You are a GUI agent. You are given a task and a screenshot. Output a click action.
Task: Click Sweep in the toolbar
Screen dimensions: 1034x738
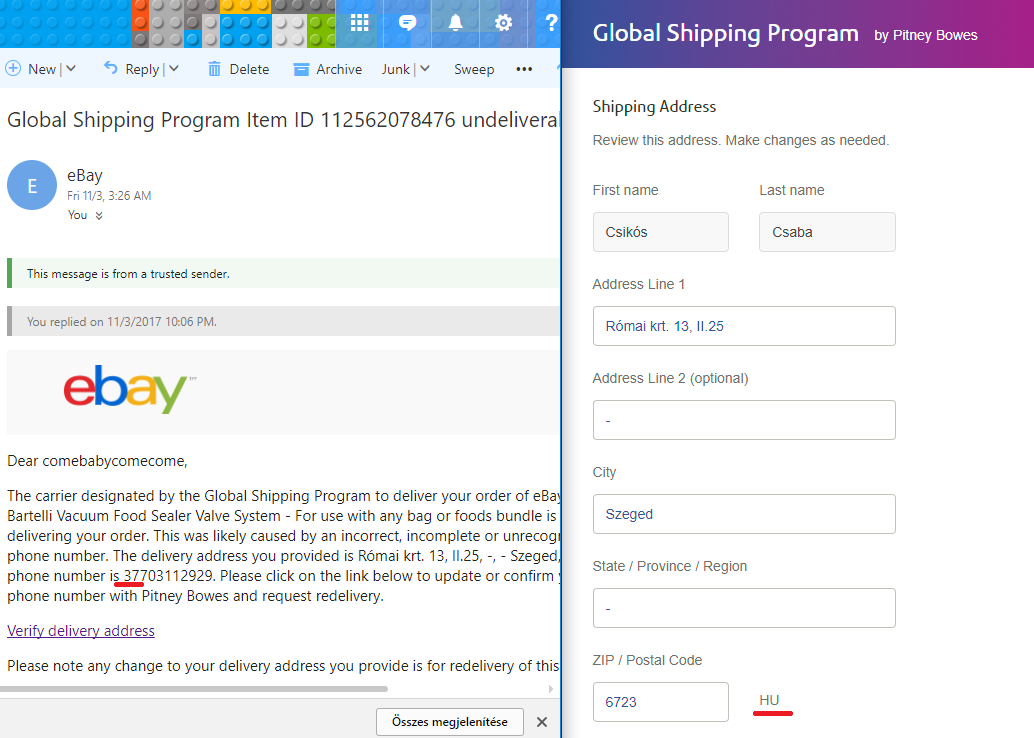[474, 69]
